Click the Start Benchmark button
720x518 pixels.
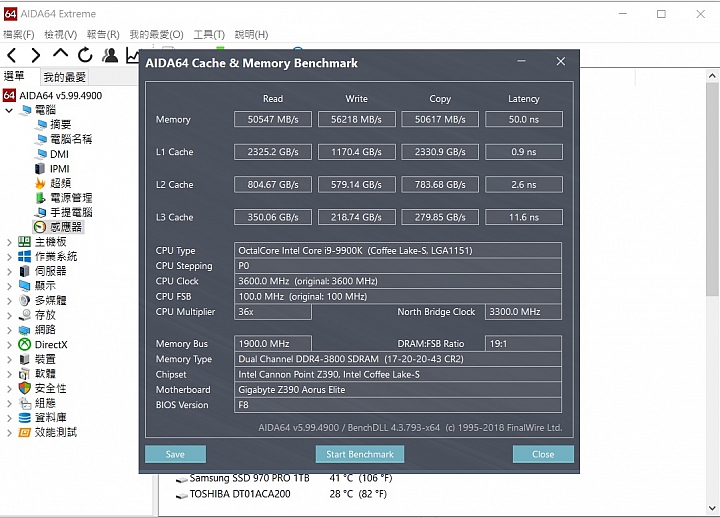point(360,454)
